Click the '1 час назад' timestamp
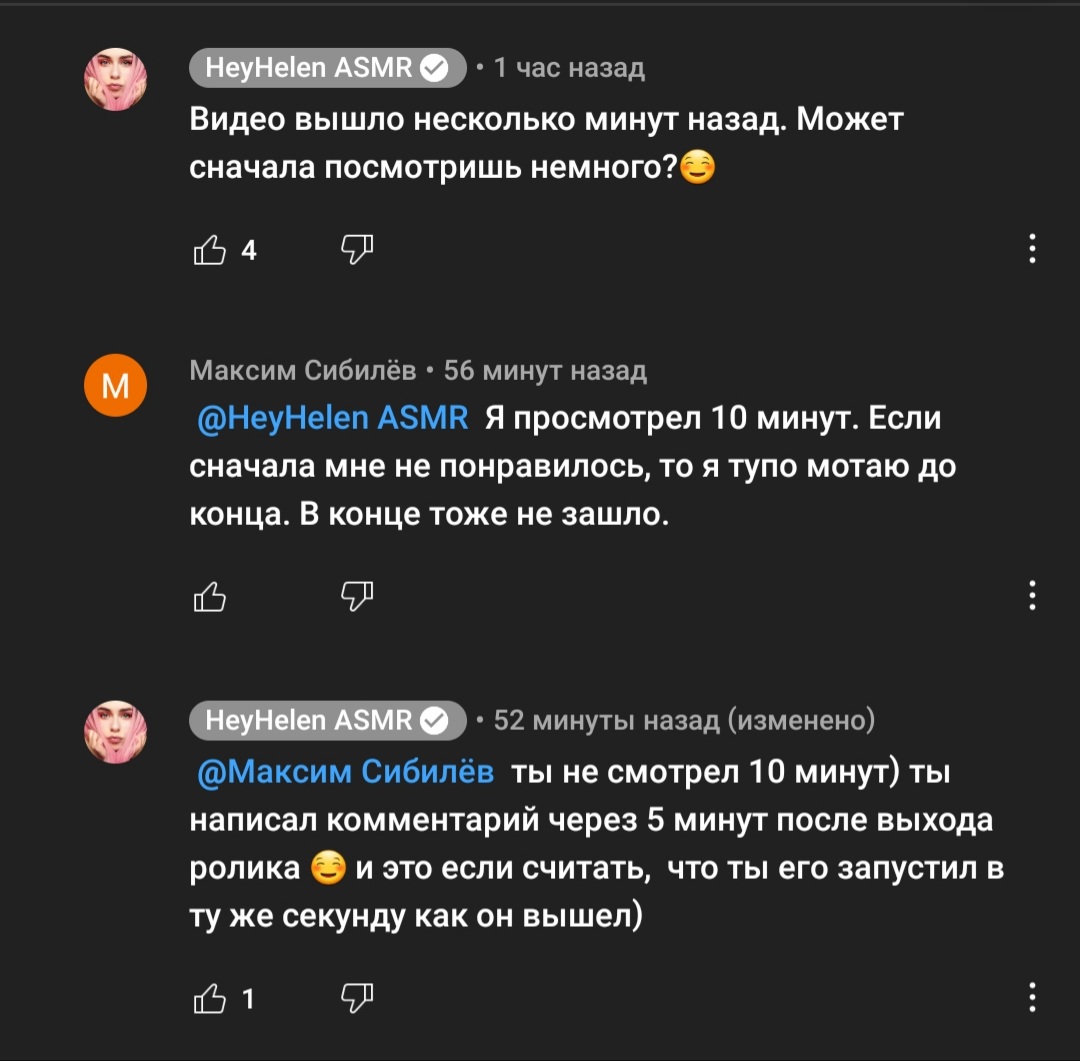Image resolution: width=1080 pixels, height=1061 pixels. (x=570, y=67)
